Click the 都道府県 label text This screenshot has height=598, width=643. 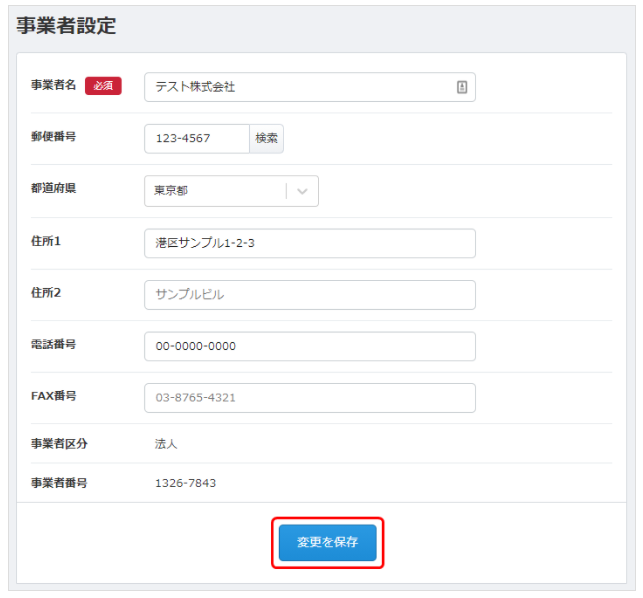(53, 188)
